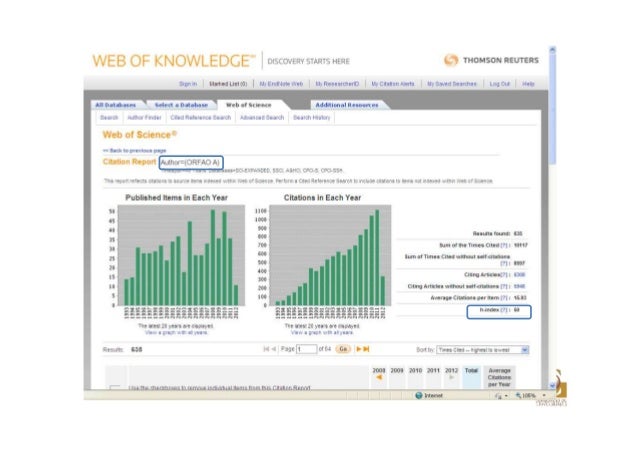Click the Sign In link

[x=188, y=84]
